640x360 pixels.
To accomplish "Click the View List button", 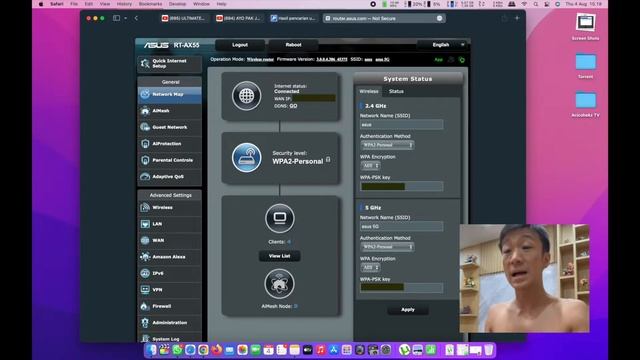I will (280, 256).
